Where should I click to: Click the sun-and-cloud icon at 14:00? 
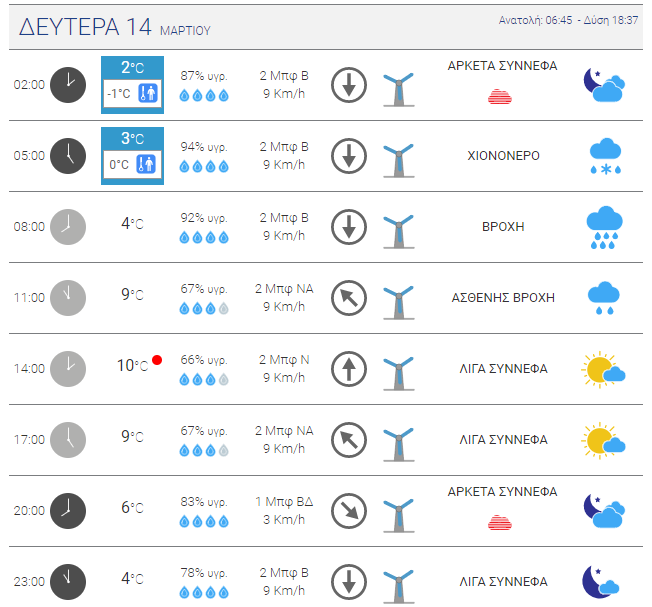tap(604, 369)
